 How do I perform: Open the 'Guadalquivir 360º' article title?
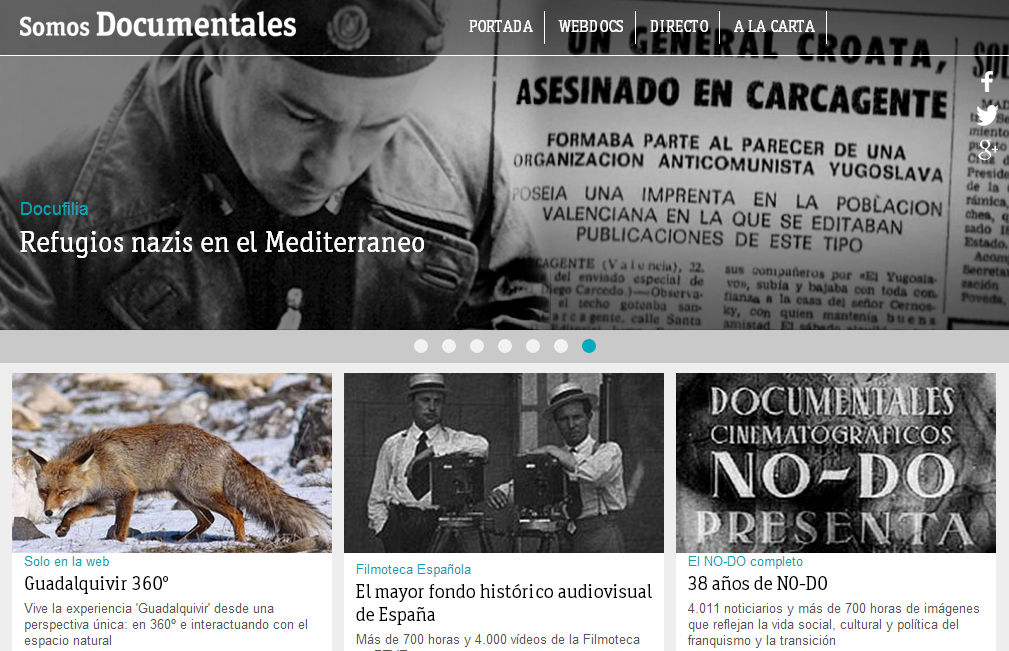pyautogui.click(x=96, y=584)
